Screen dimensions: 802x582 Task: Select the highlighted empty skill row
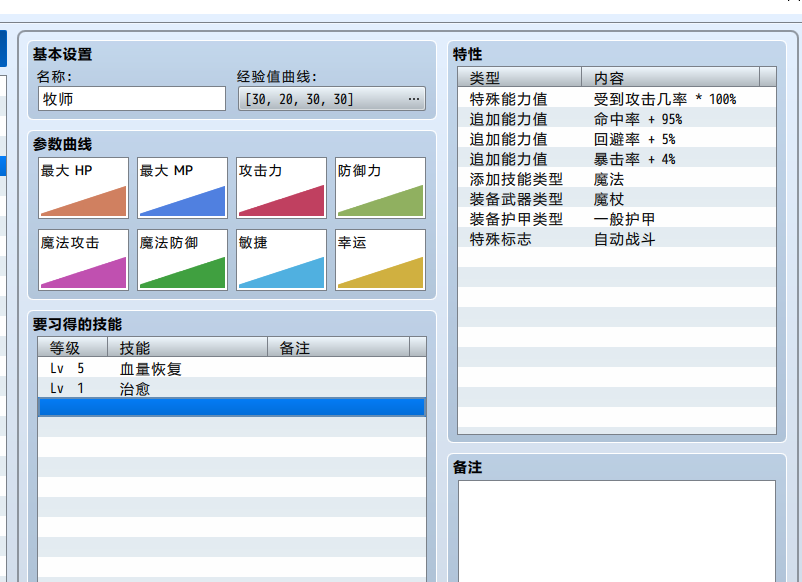pyautogui.click(x=232, y=408)
